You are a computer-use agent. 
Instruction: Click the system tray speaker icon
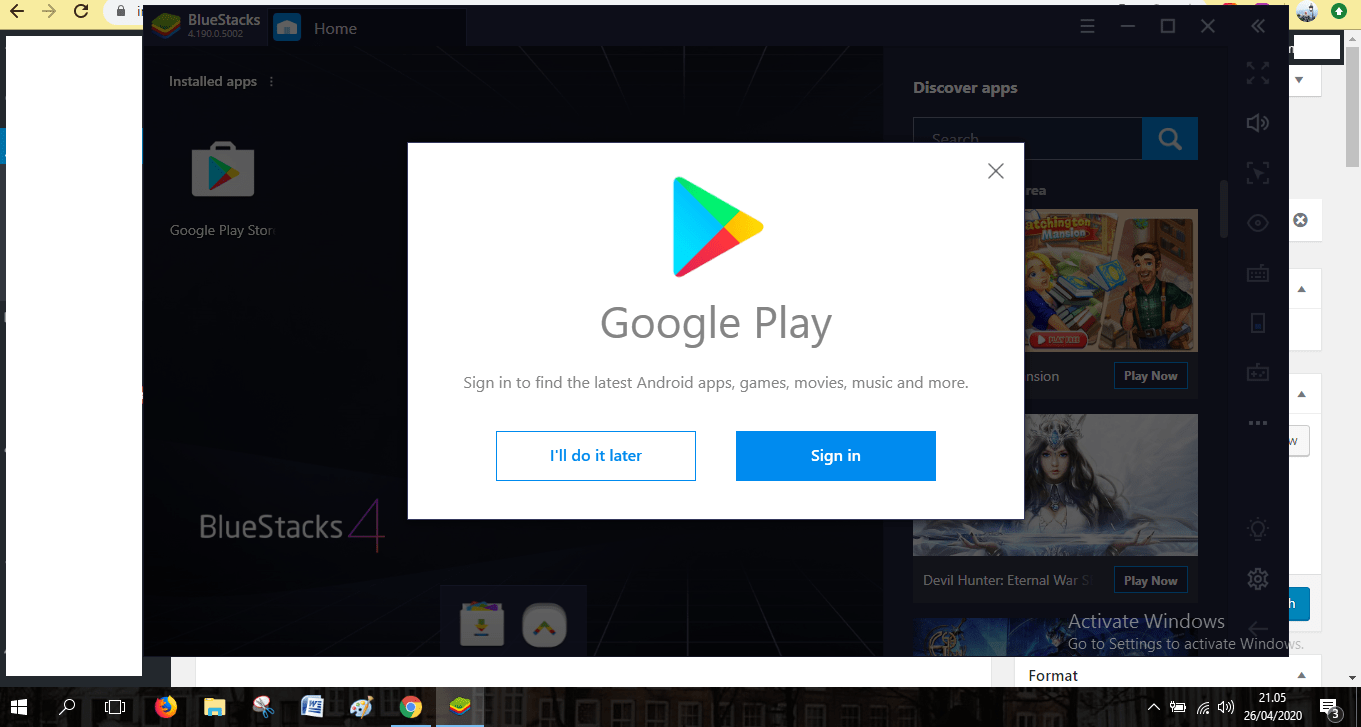tap(1227, 707)
